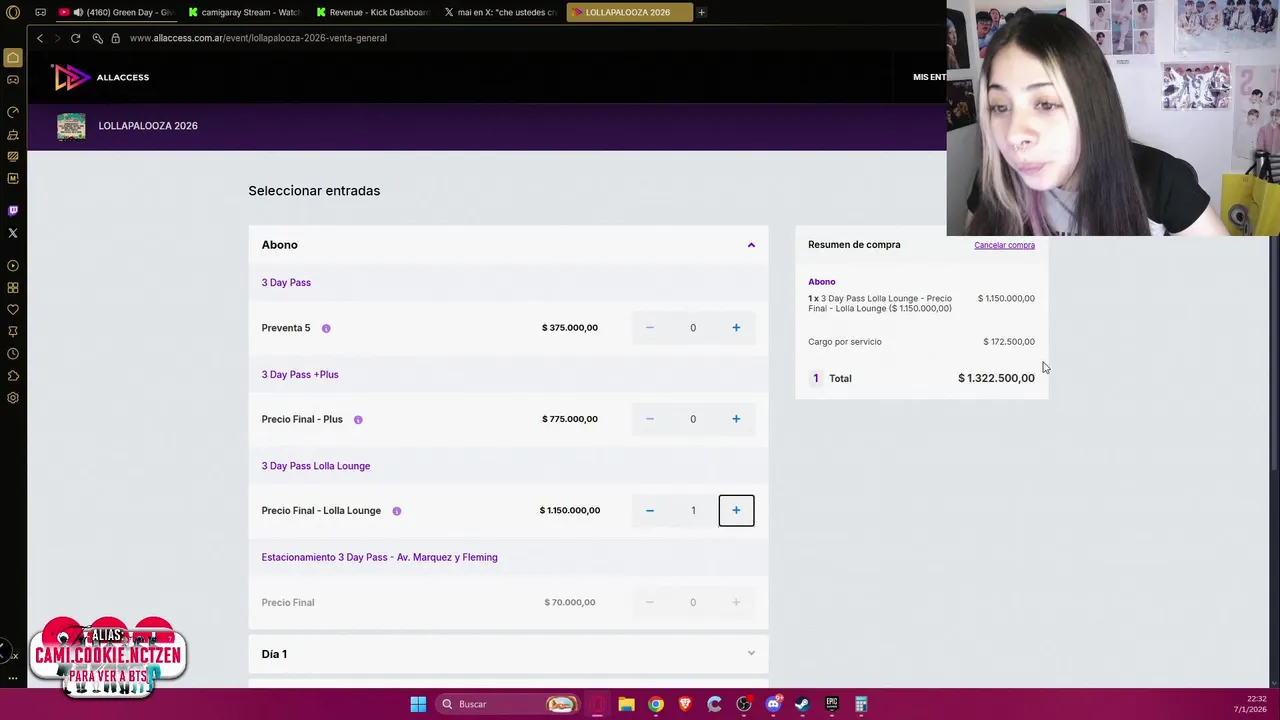Open Twitch panel in browser sidebar

click(13, 210)
